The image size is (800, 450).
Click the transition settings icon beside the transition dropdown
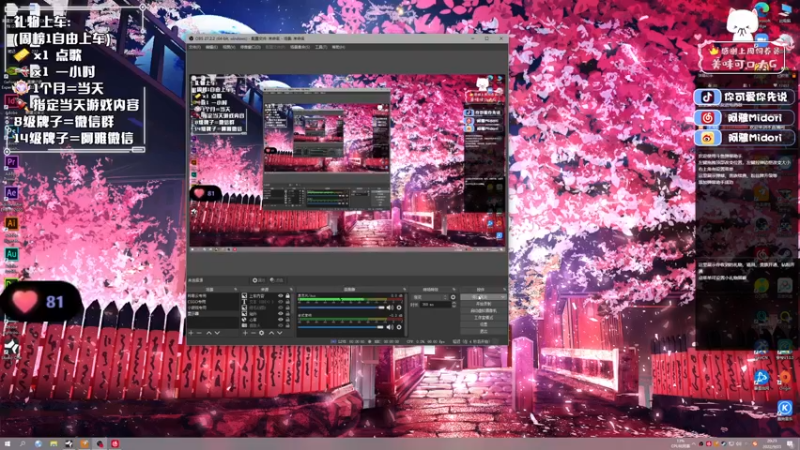coord(453,297)
